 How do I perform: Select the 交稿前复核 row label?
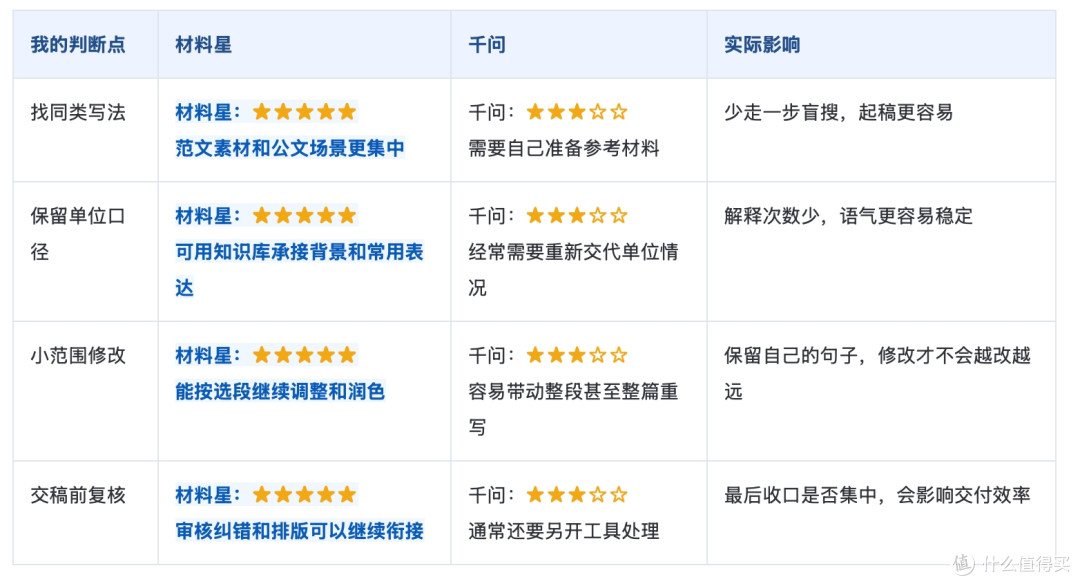click(78, 495)
